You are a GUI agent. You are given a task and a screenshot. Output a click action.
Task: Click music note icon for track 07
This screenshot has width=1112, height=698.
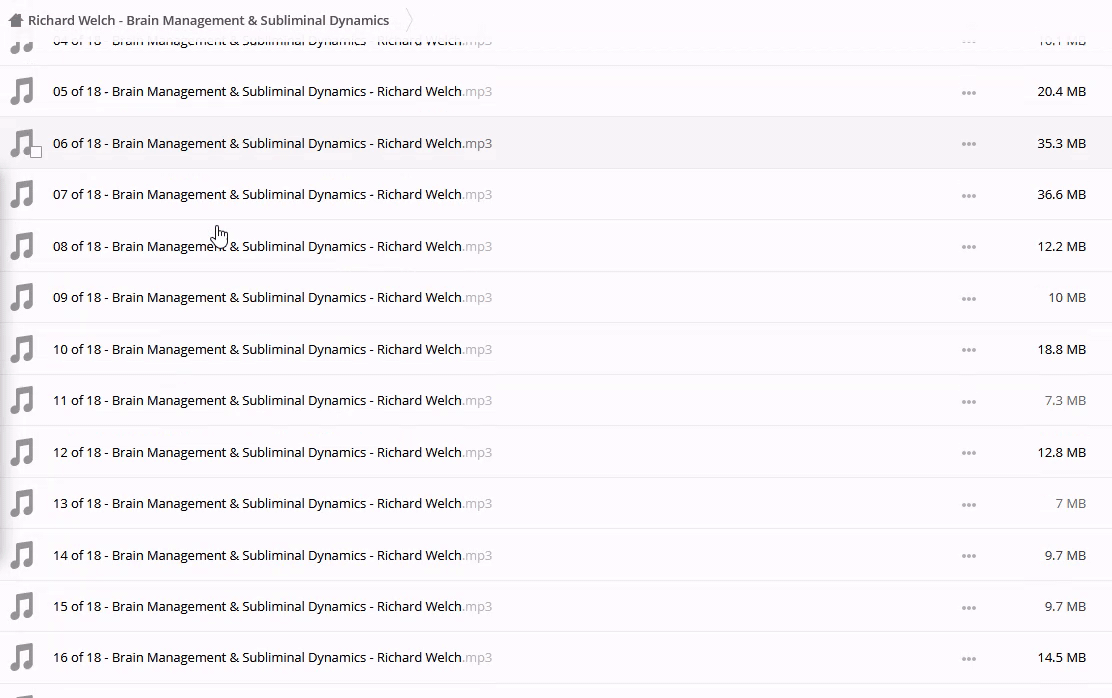21,195
